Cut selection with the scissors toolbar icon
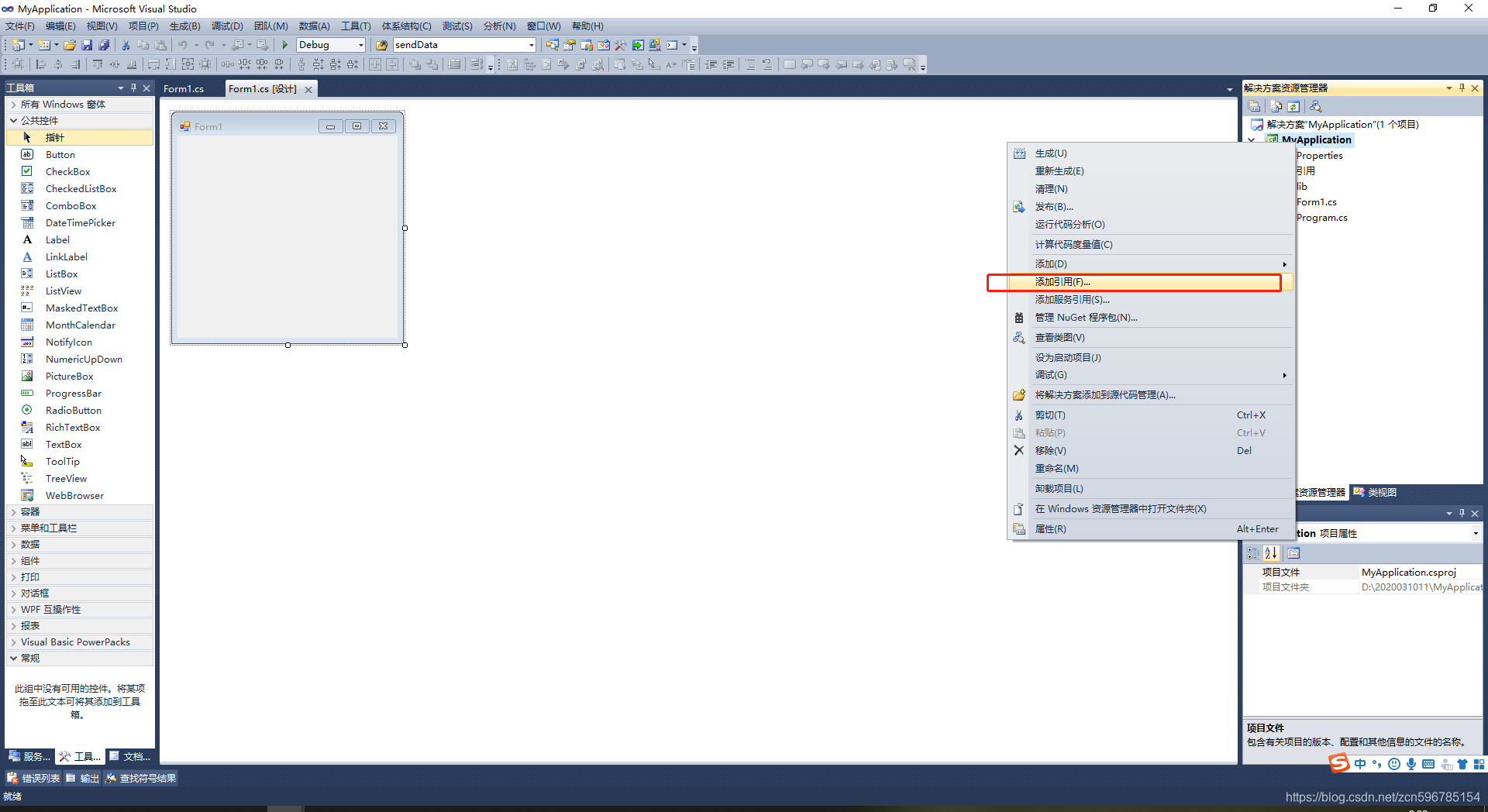 click(126, 45)
